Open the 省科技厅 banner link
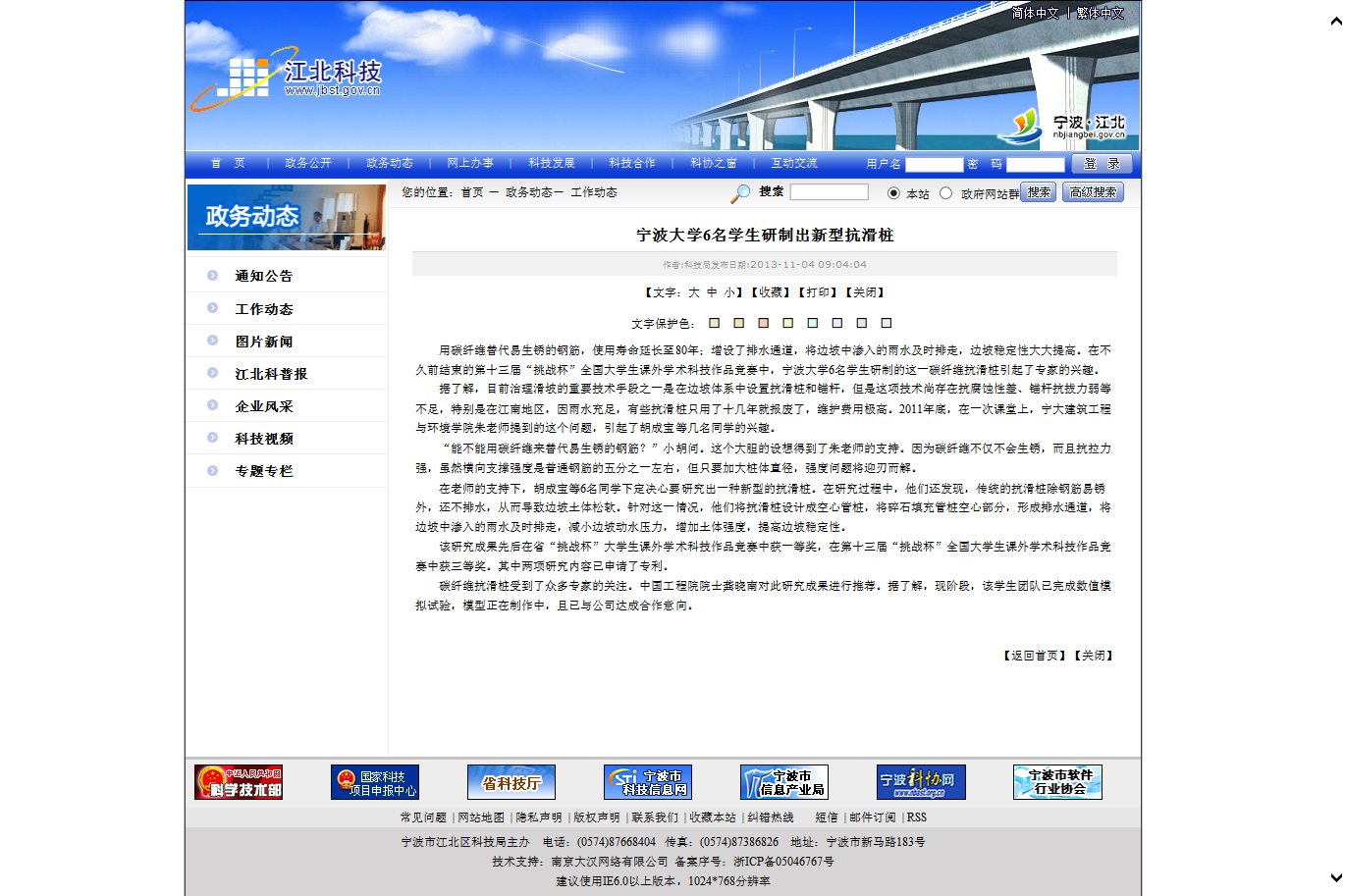Screen dimensions: 1345x896 (x=511, y=782)
